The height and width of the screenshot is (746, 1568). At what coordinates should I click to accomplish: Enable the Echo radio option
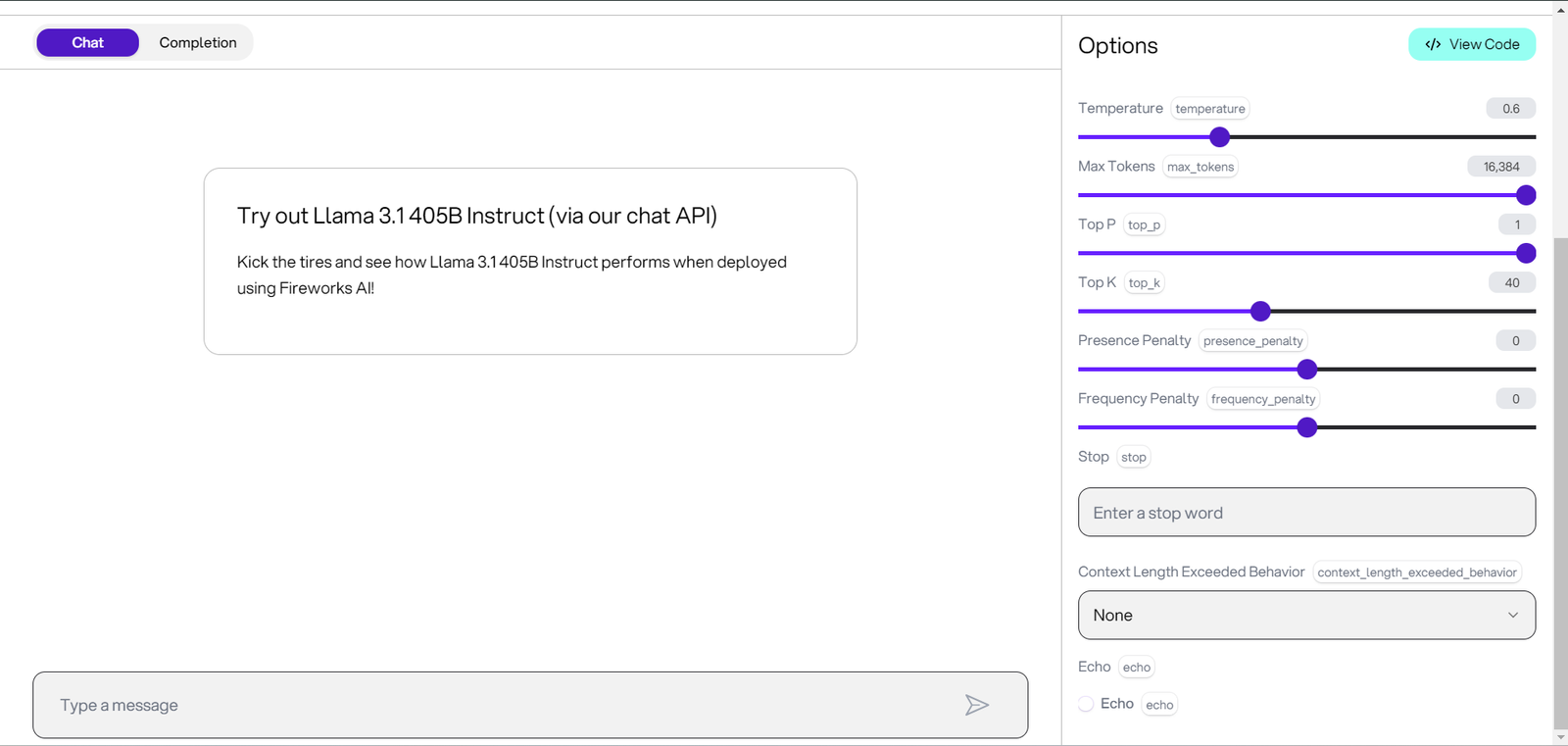(1086, 704)
